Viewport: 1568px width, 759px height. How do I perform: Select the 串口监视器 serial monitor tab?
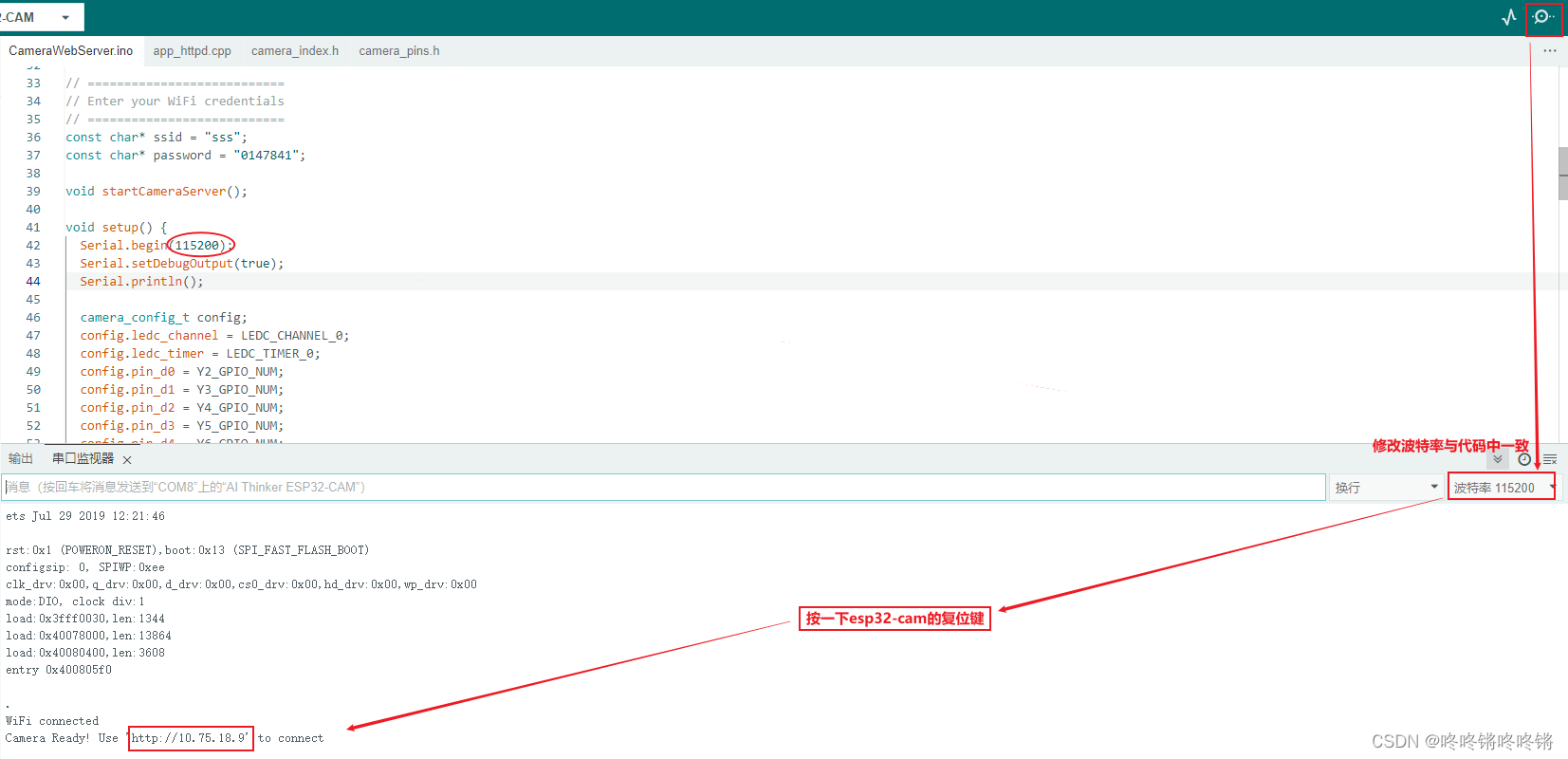[x=83, y=459]
